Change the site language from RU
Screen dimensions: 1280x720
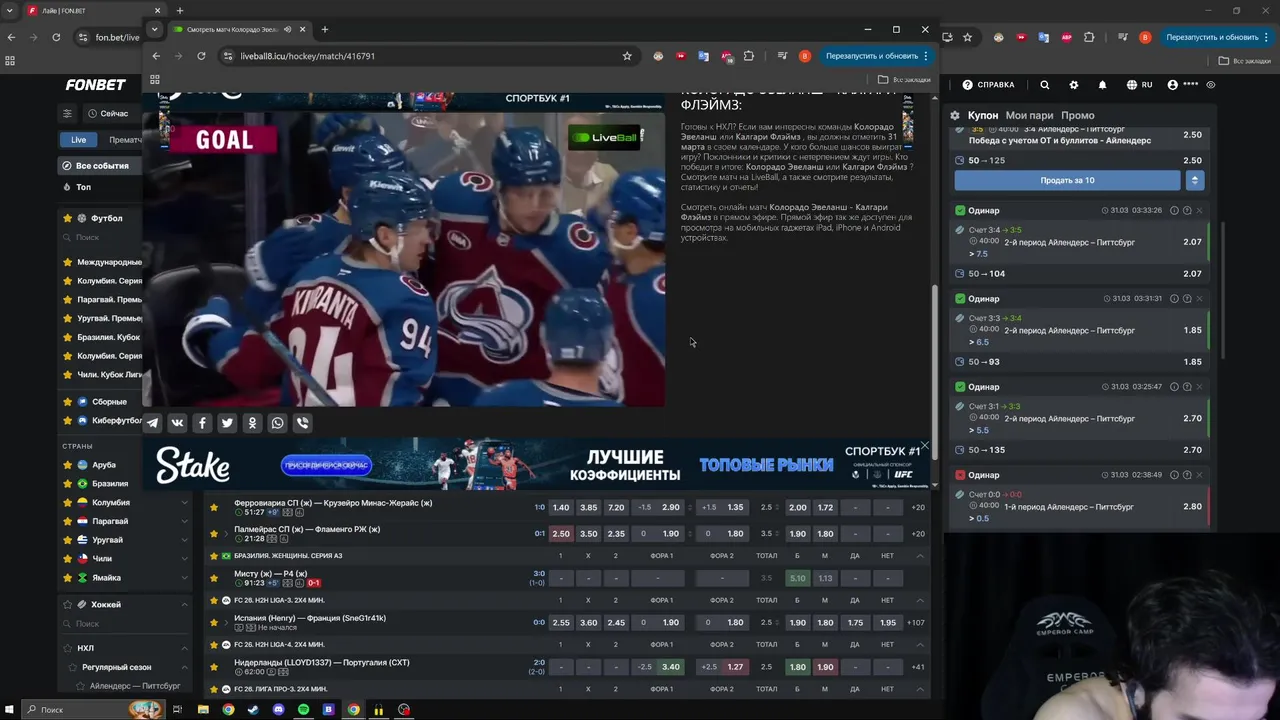[1140, 85]
